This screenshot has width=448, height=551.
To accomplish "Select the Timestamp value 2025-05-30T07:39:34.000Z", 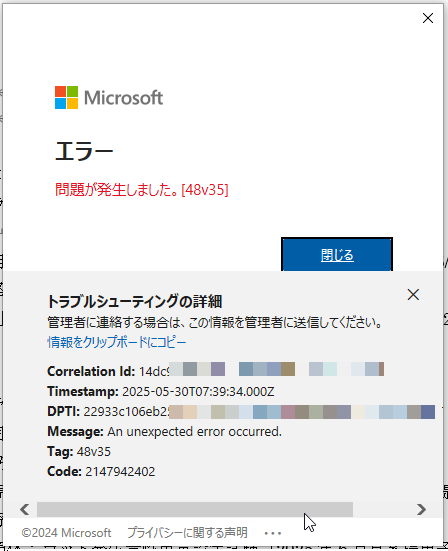I will (x=198, y=391).
